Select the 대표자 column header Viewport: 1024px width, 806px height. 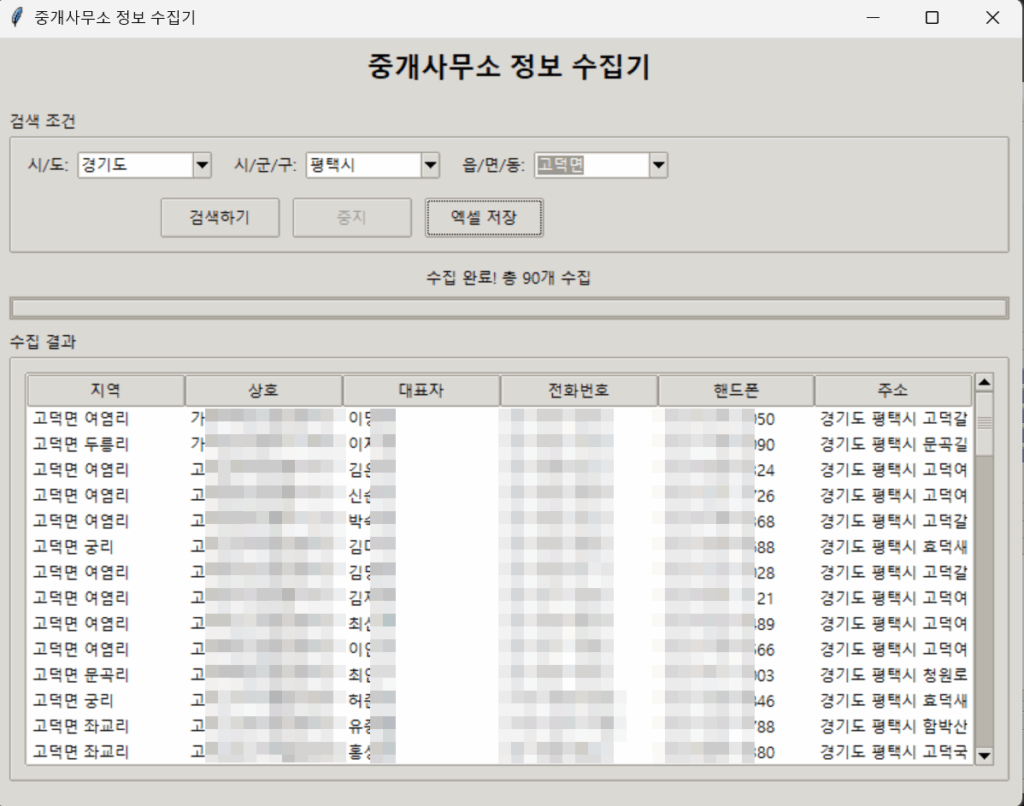421,390
